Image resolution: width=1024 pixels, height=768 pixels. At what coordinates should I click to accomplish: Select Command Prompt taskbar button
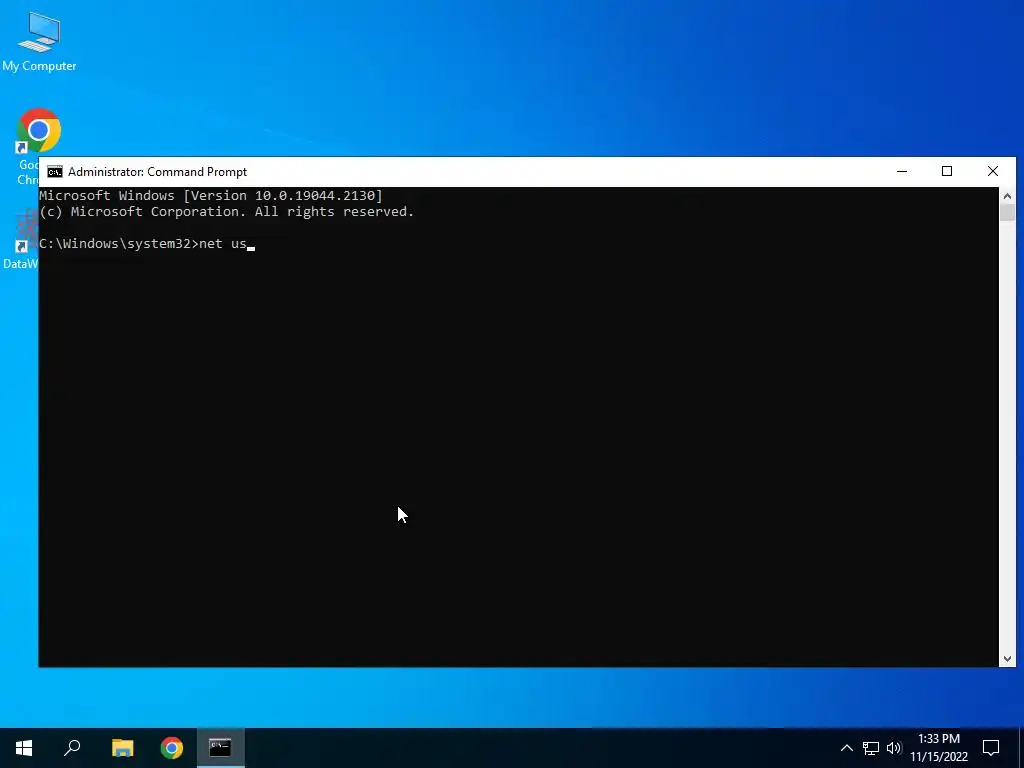click(221, 748)
